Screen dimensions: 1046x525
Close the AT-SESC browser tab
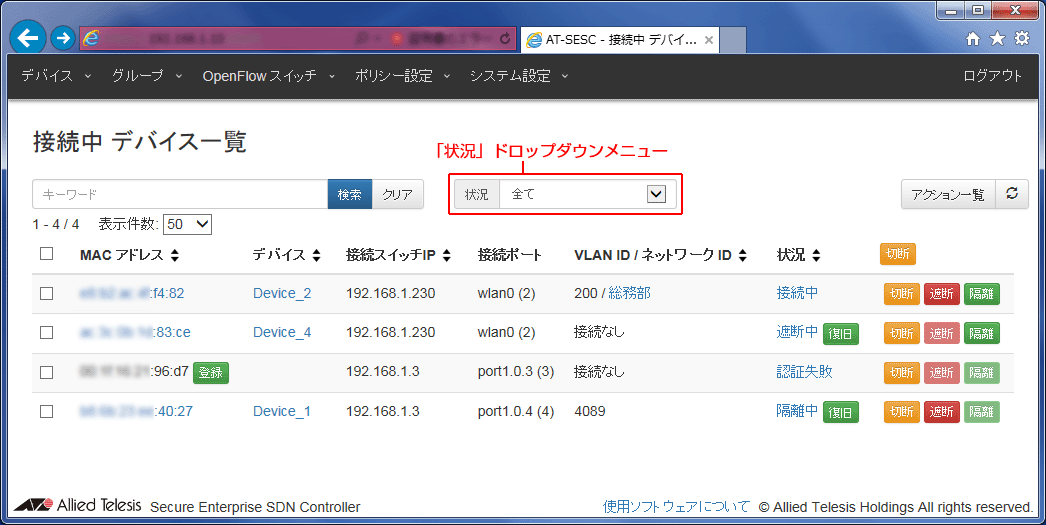708,40
